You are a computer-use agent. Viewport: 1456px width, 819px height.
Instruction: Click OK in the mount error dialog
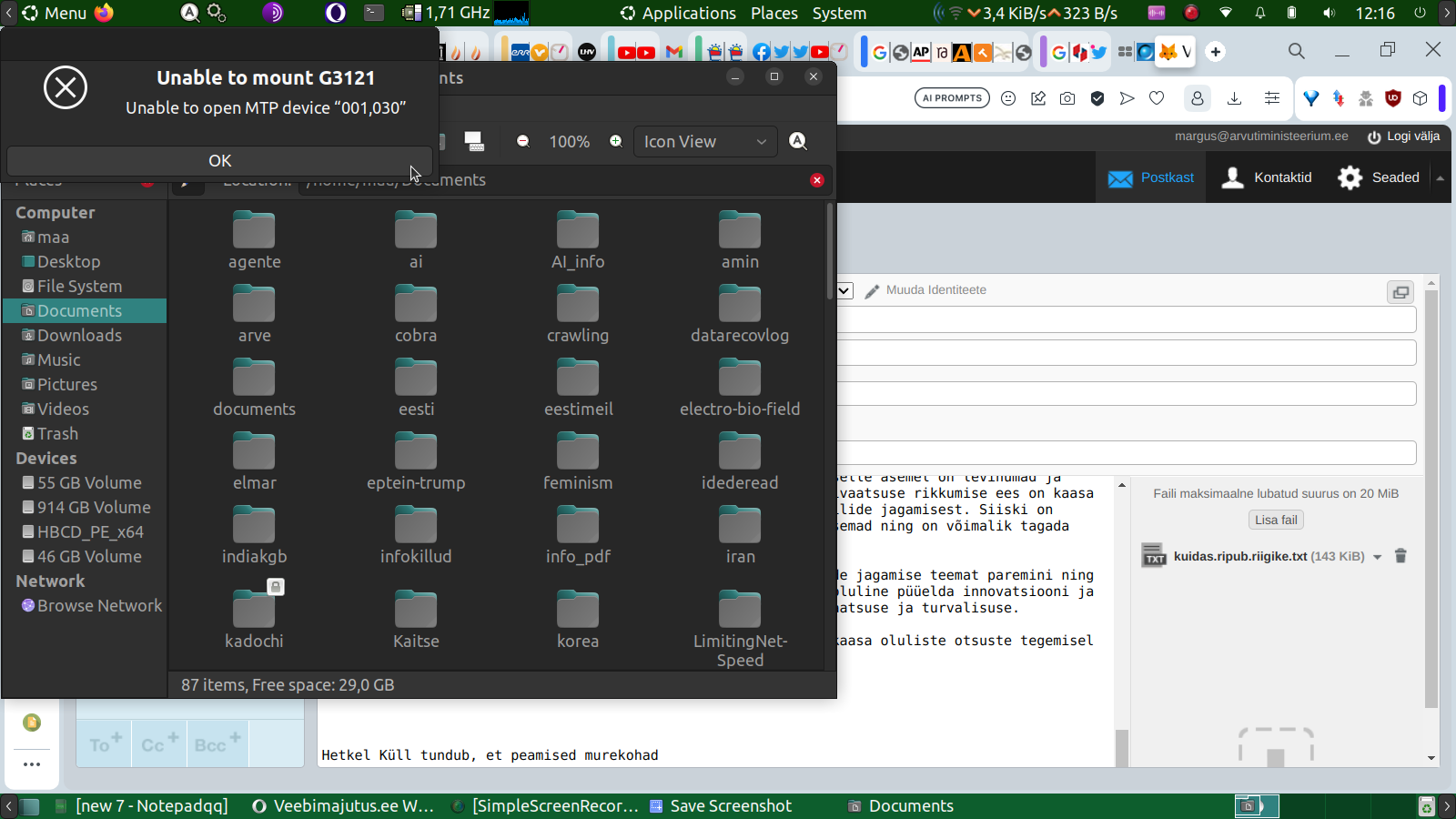click(219, 161)
